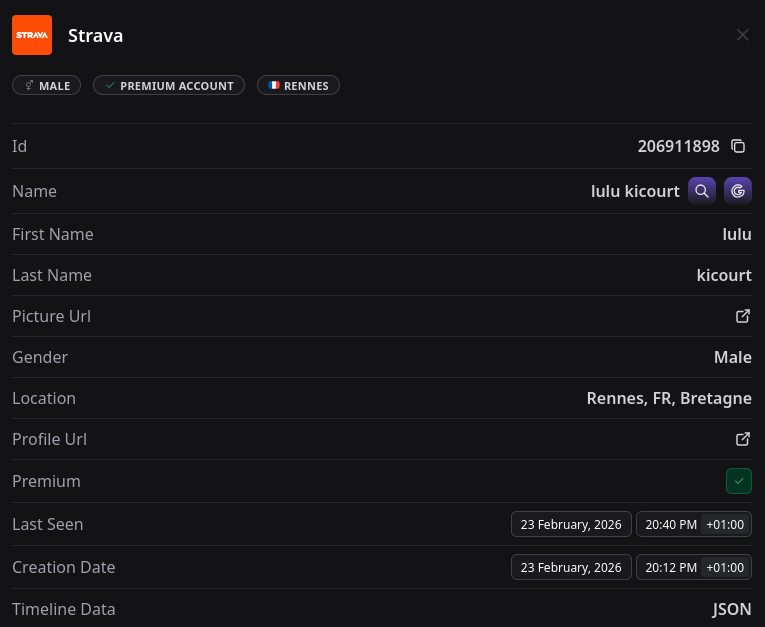Click the MALE tag badge
This screenshot has width=765, height=627.
point(47,86)
